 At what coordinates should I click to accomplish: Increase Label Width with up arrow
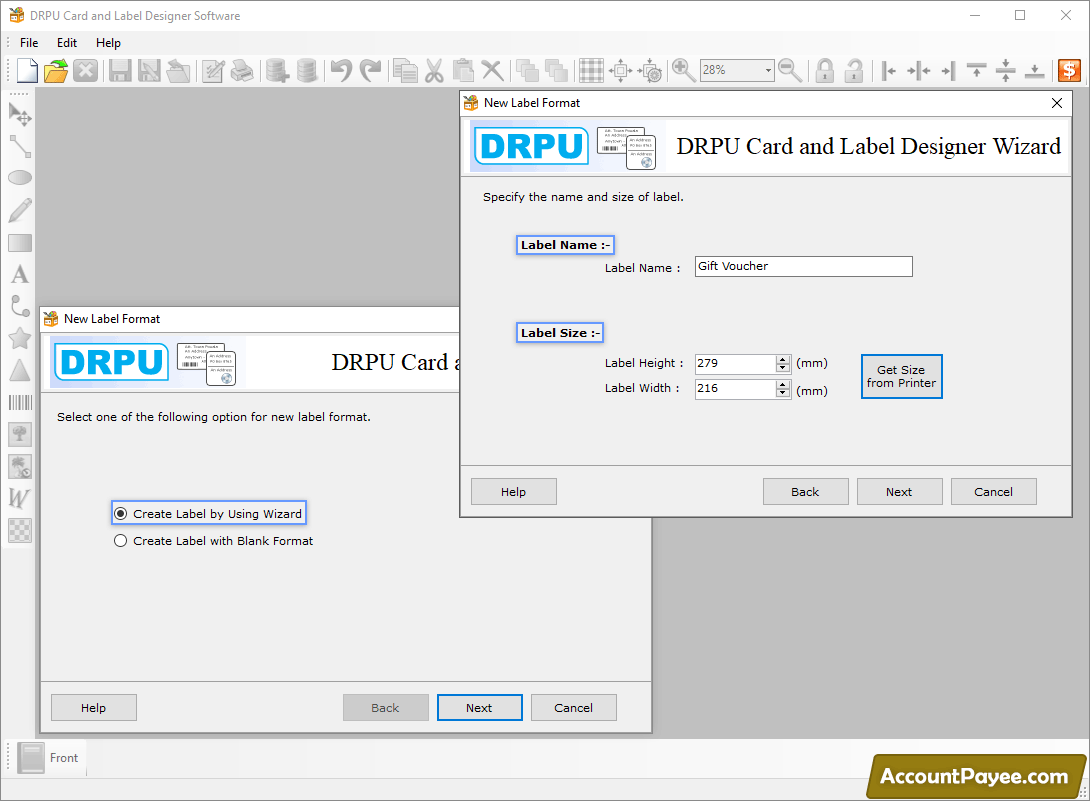click(x=783, y=385)
